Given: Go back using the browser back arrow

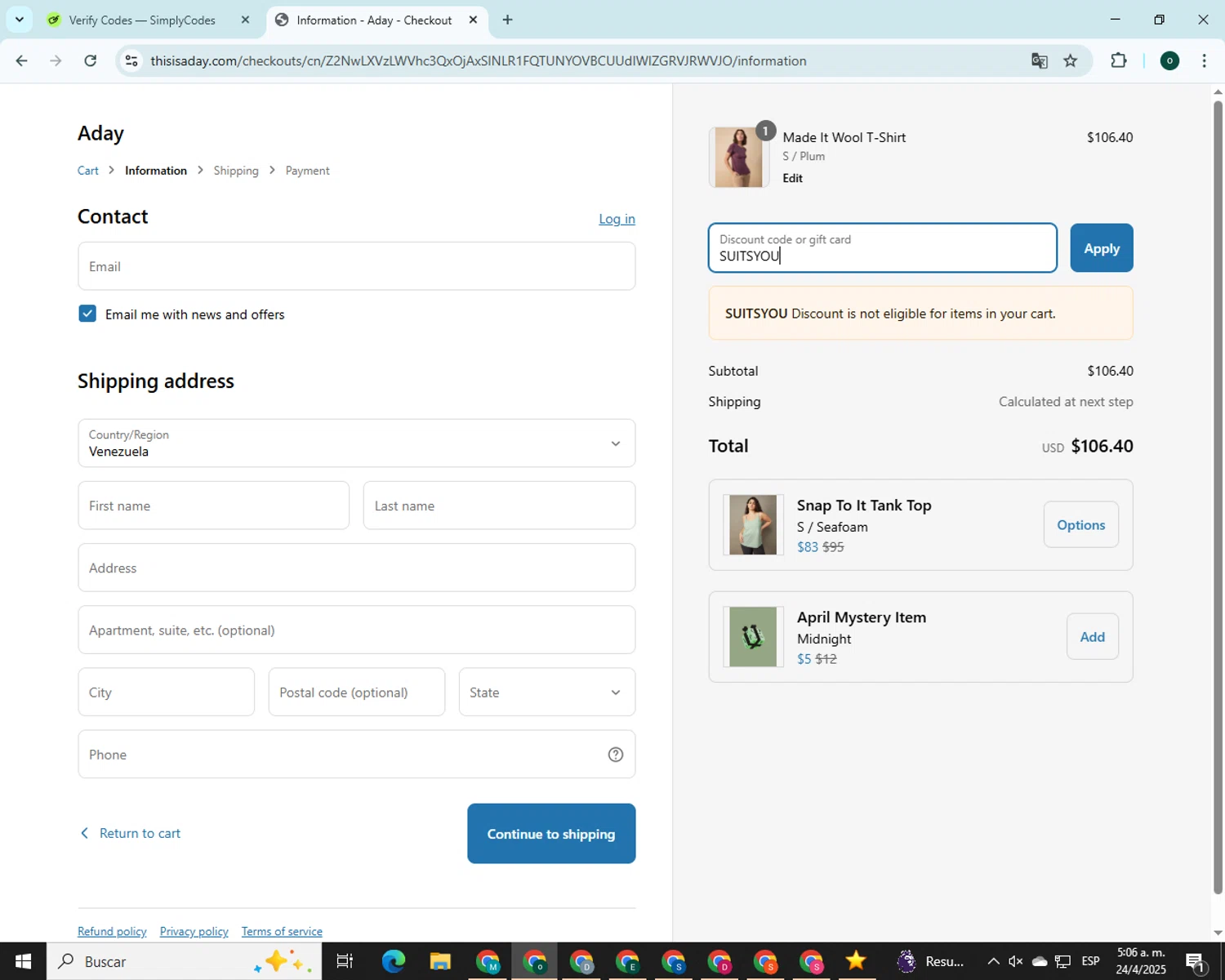Looking at the screenshot, I should pos(22,60).
